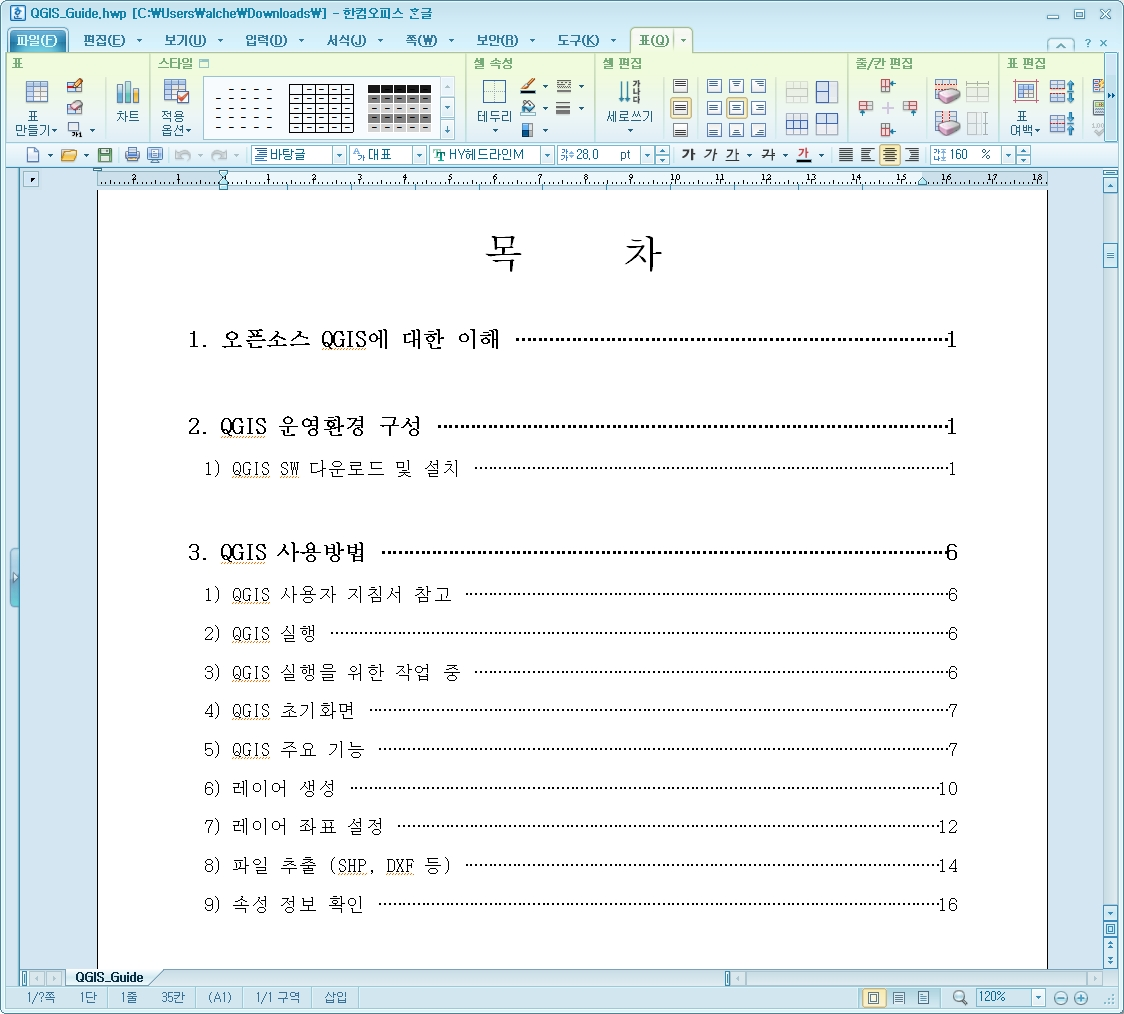
Task: Toggle underline (가) formatting
Action: [x=732, y=154]
